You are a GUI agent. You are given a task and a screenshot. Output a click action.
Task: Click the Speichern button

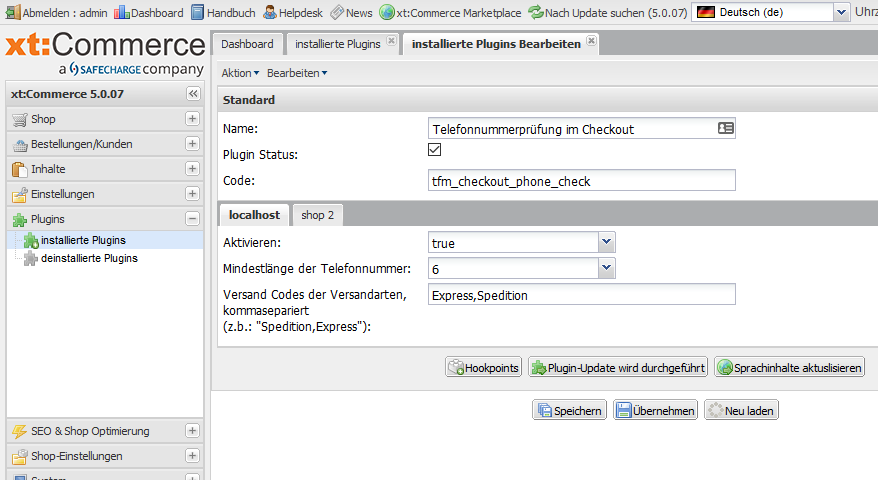coord(569,410)
